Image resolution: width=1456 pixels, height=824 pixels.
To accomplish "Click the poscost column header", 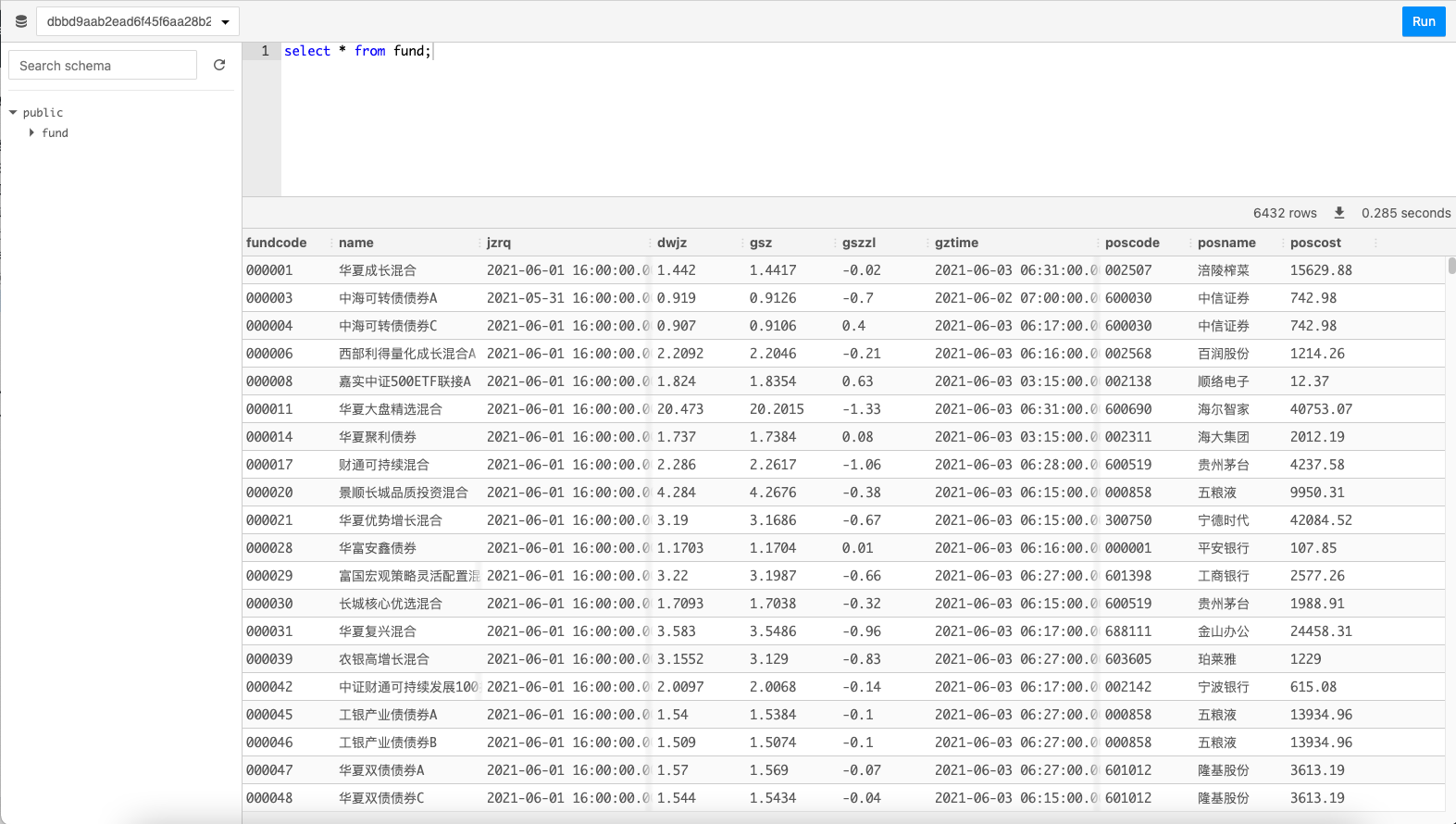I will [1315, 243].
